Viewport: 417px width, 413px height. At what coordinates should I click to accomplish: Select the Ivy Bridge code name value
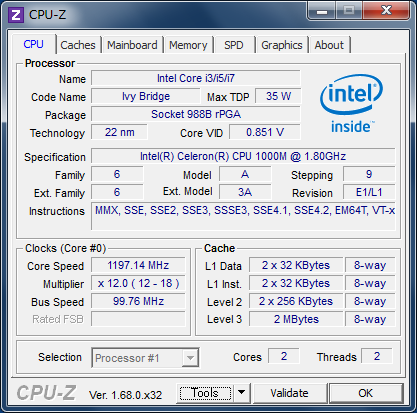pos(146,96)
